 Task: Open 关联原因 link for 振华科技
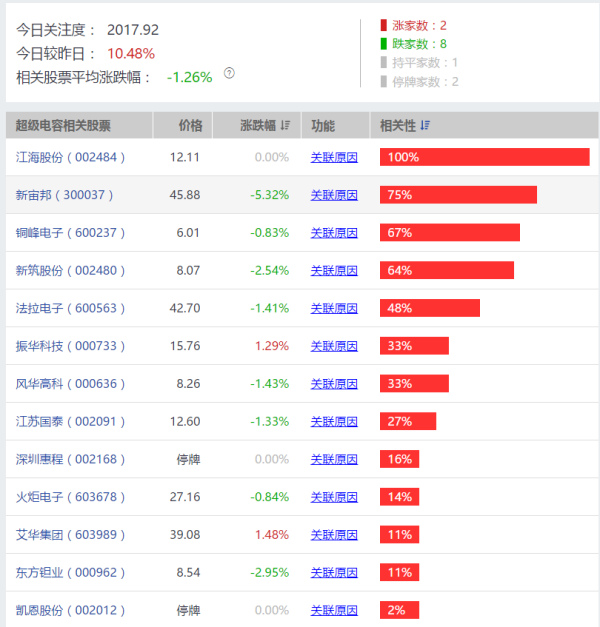pyautogui.click(x=334, y=346)
